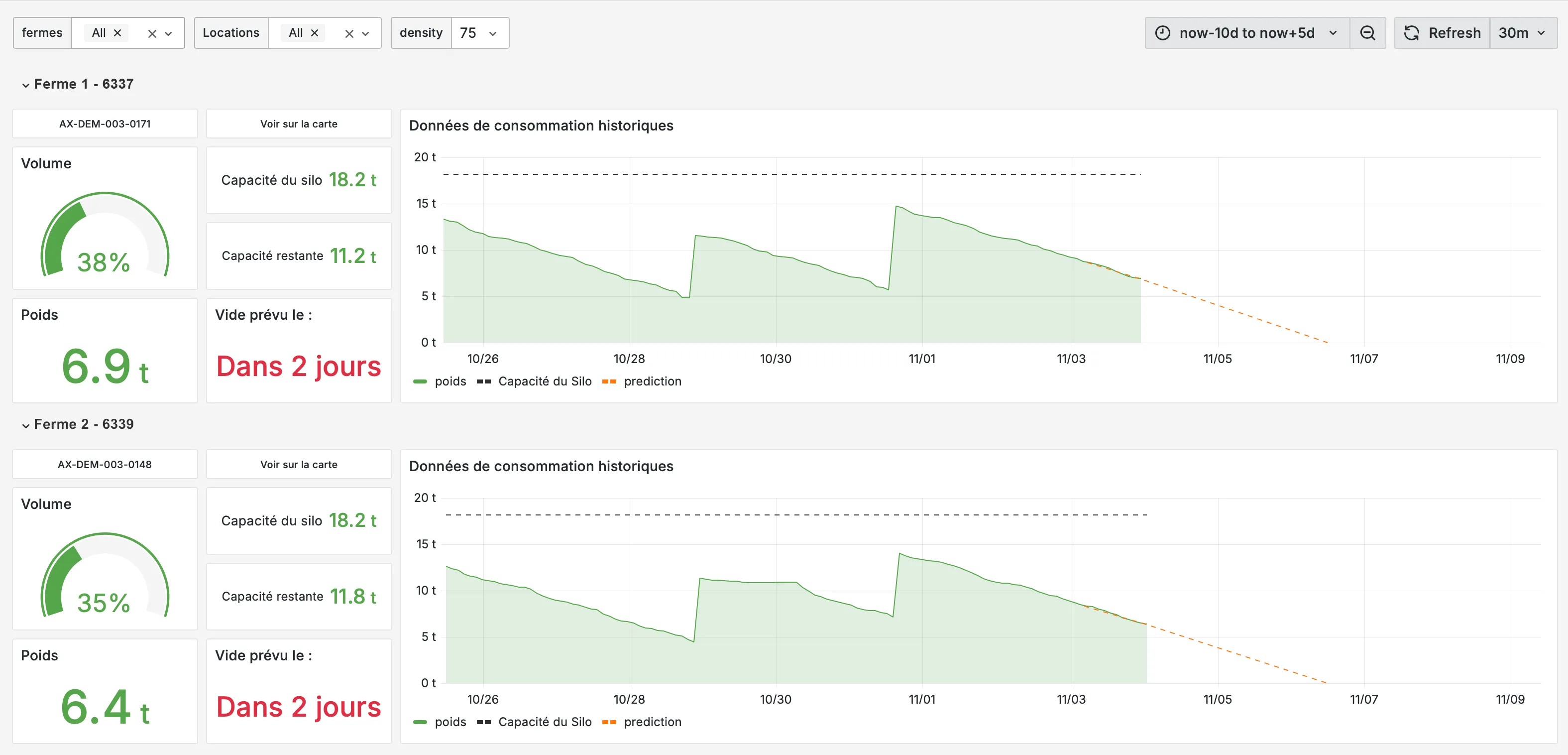Click the Ferme 2 chart panel title
Image resolution: width=1568 pixels, height=755 pixels.
click(541, 466)
